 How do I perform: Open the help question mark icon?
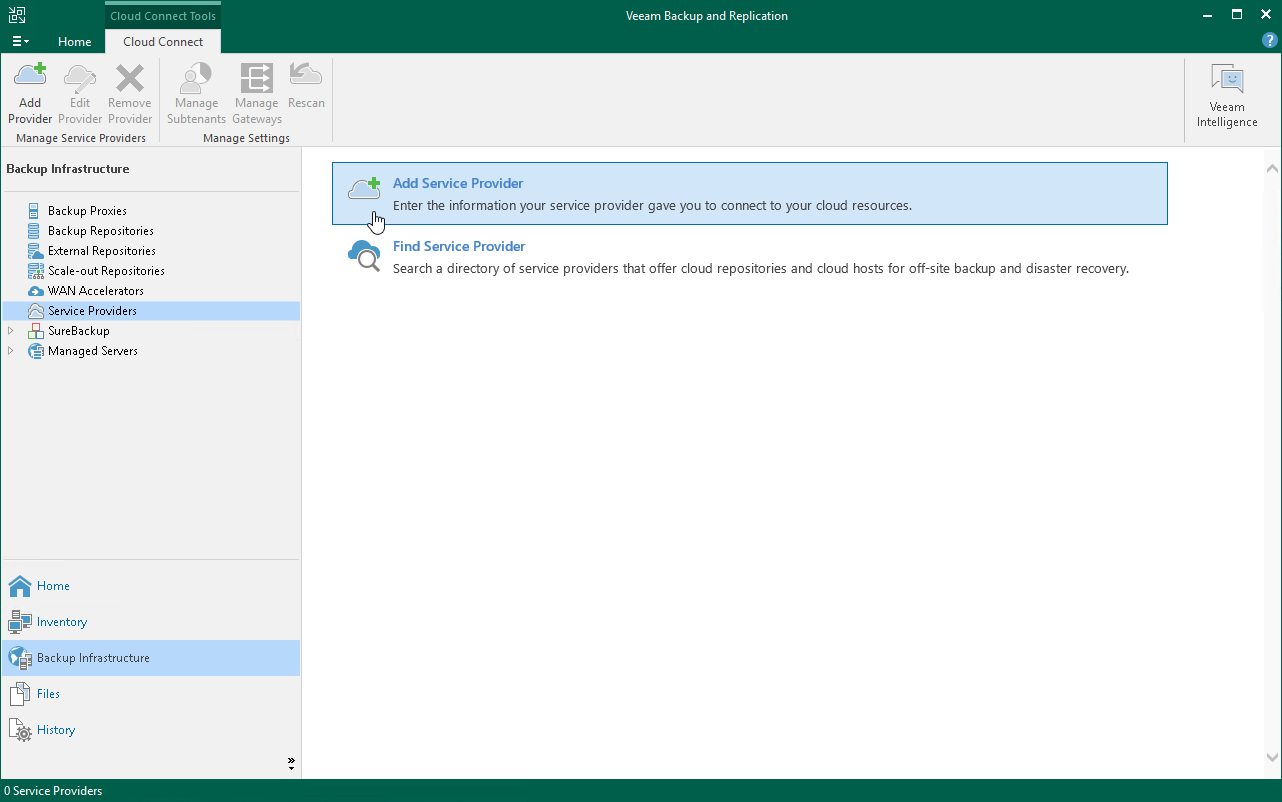coord(1269,41)
